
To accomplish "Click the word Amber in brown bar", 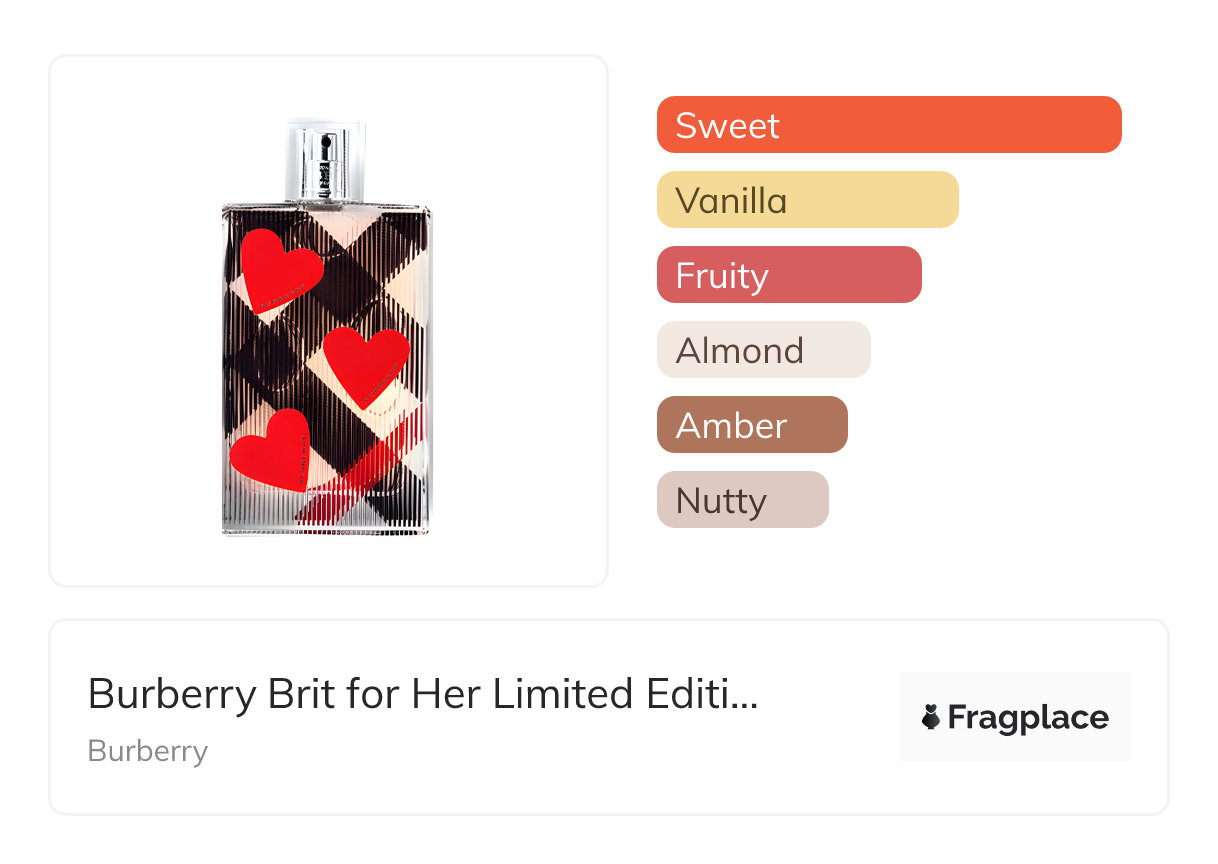I will (x=731, y=426).
